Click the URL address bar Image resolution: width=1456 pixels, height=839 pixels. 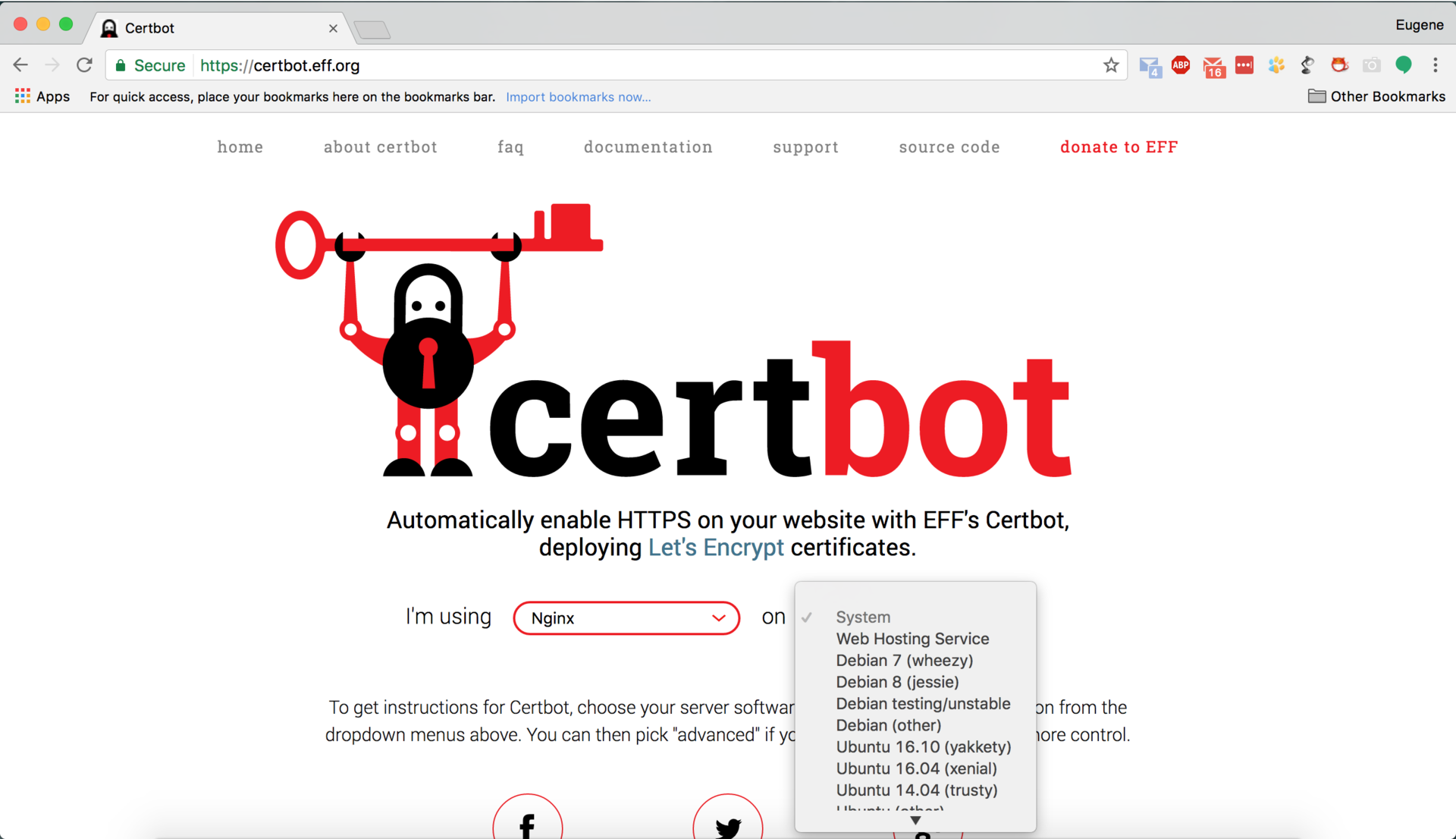[x=607, y=66]
